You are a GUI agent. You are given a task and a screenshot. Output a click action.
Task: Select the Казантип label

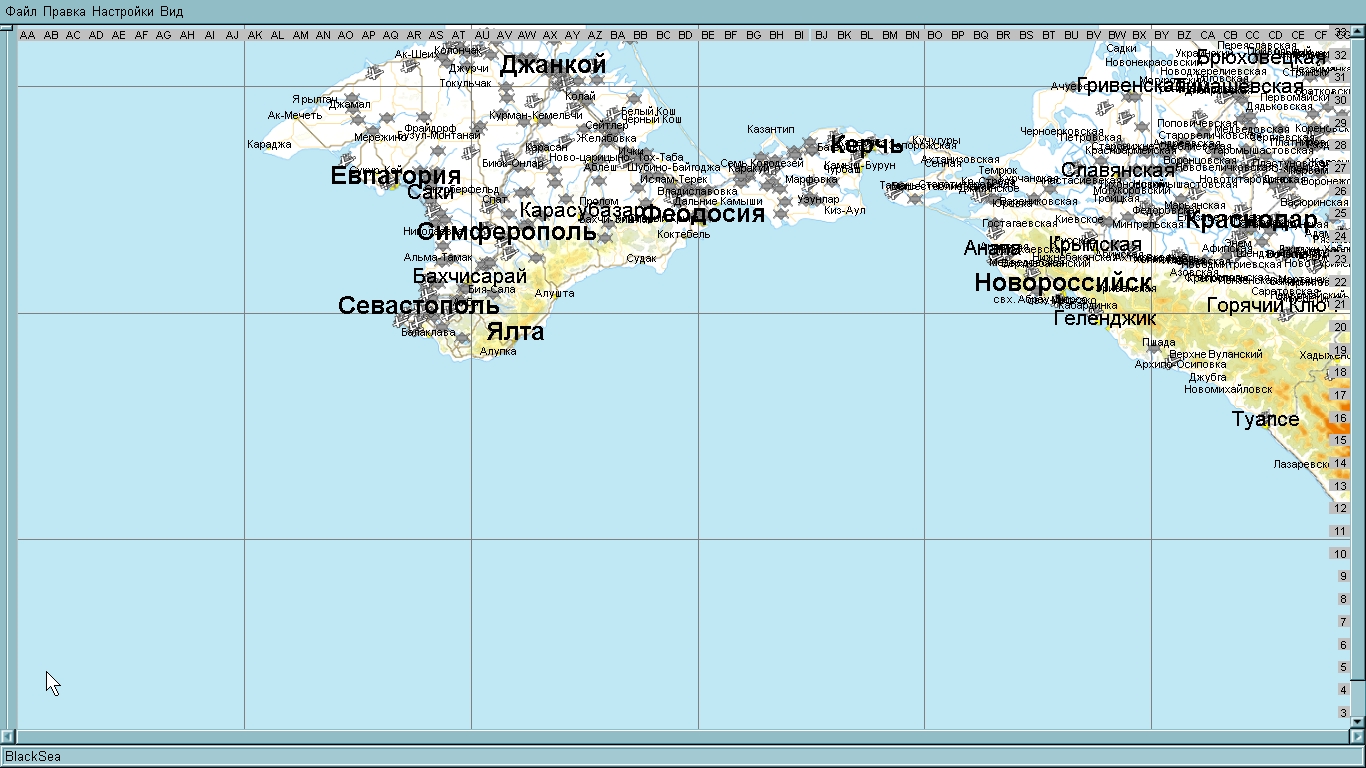(771, 129)
